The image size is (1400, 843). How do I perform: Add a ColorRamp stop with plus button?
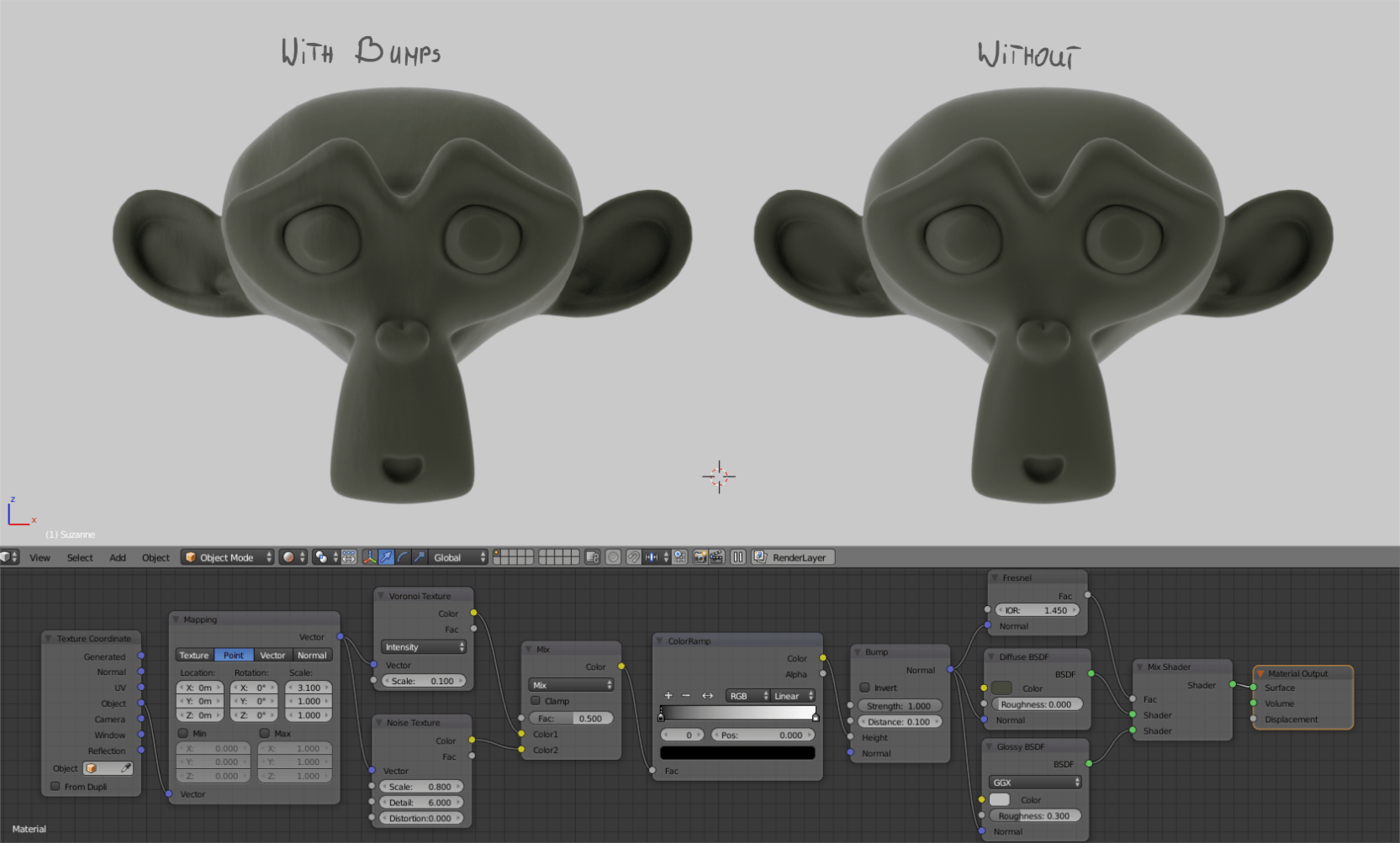tap(668, 695)
